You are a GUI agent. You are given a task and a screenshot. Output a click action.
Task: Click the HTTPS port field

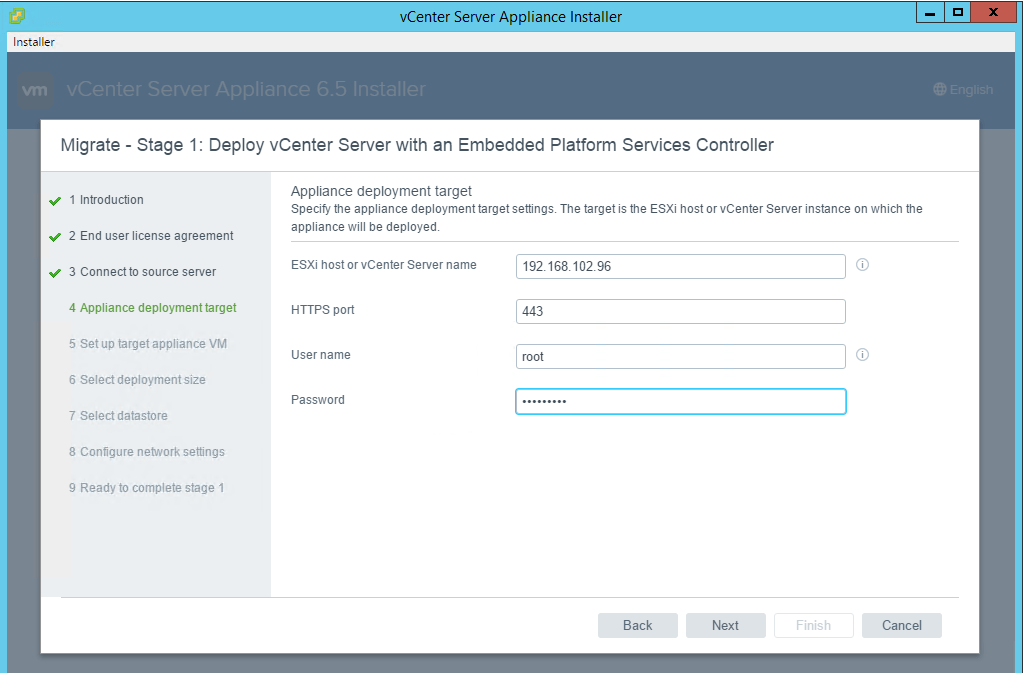click(680, 311)
